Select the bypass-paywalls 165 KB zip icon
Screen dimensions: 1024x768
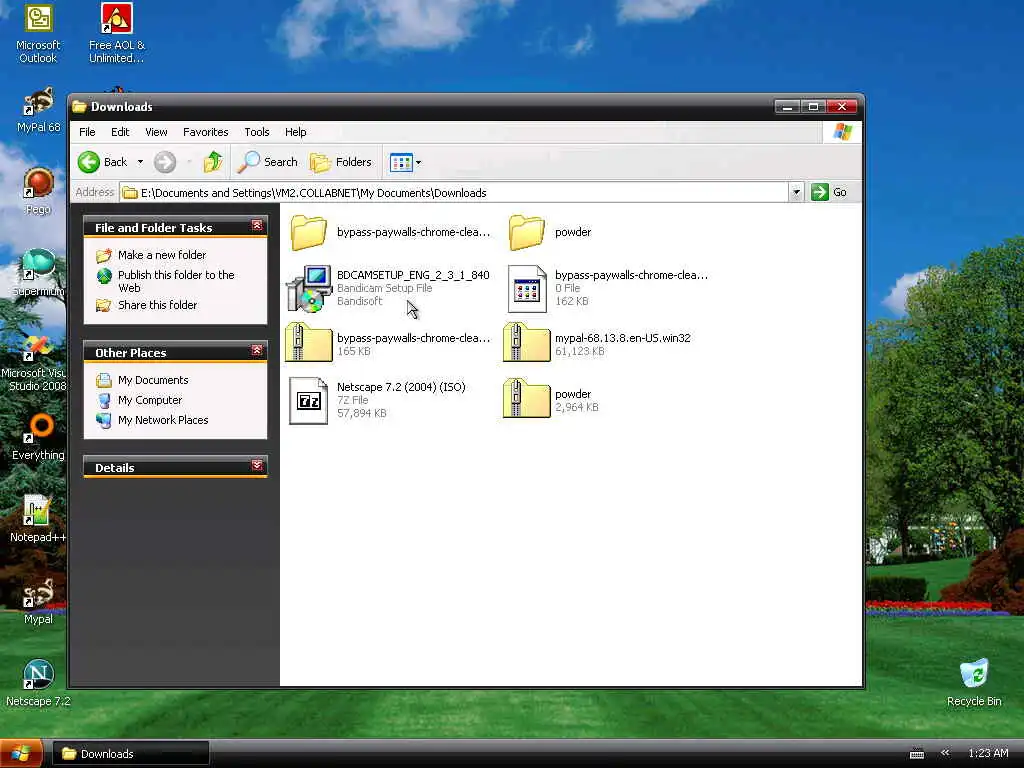(309, 342)
